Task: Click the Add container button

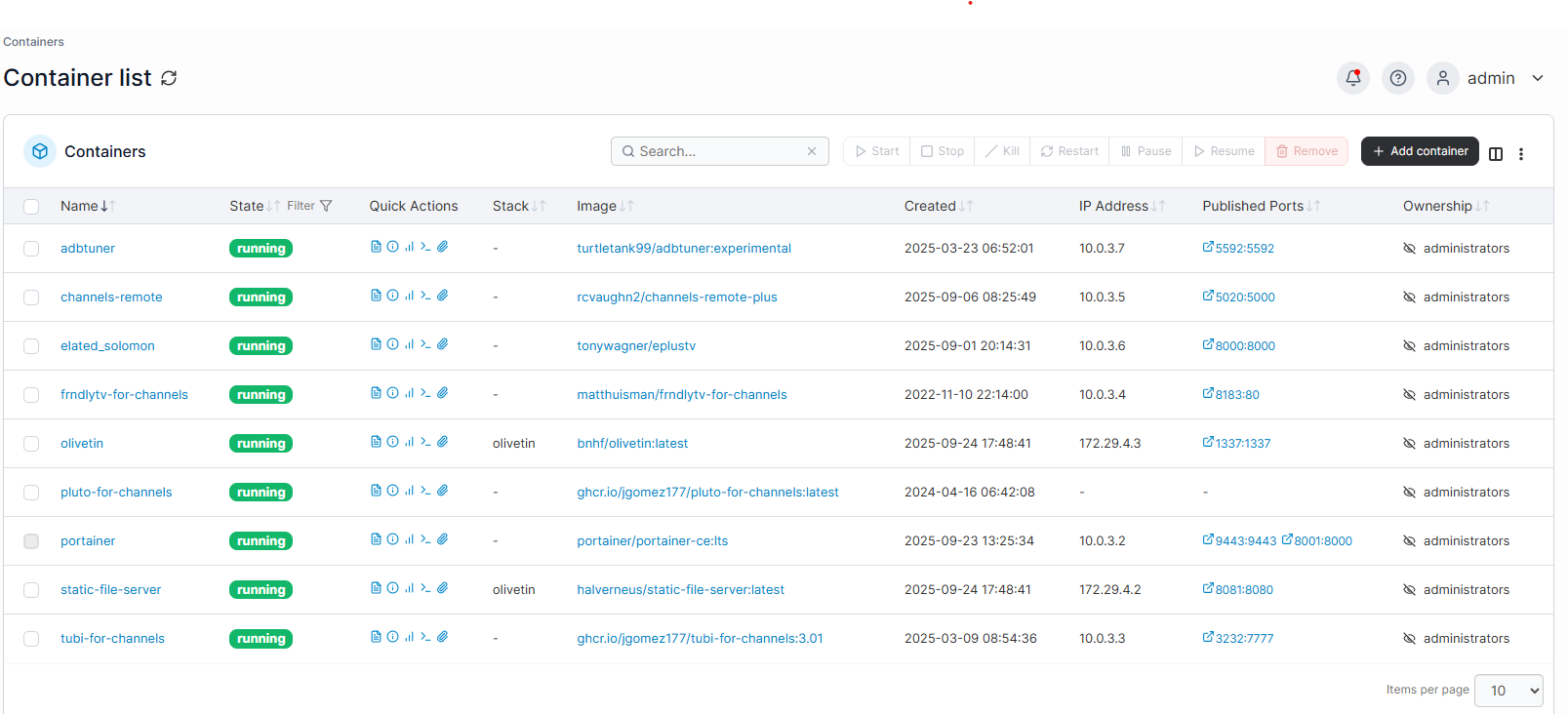Action: point(1419,151)
